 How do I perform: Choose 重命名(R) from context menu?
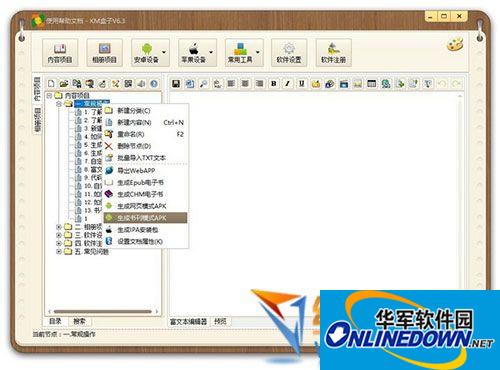146,134
